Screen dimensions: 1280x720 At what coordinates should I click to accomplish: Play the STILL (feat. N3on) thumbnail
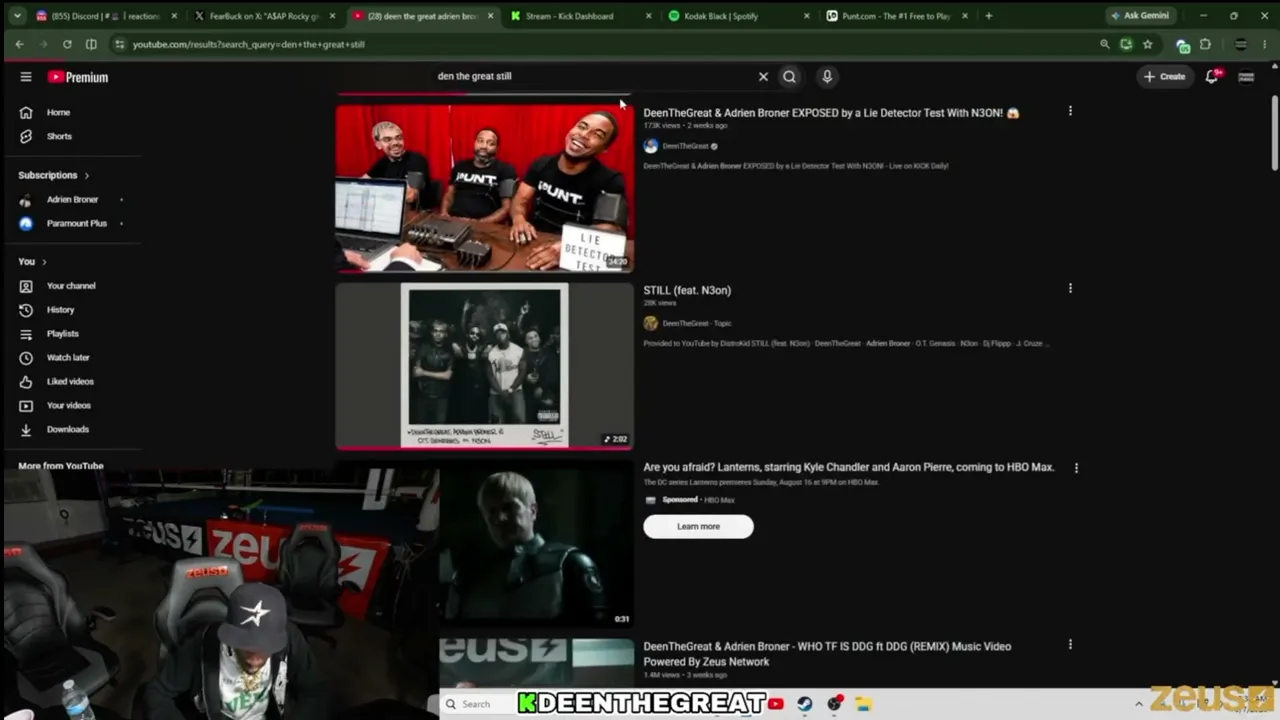[484, 366]
